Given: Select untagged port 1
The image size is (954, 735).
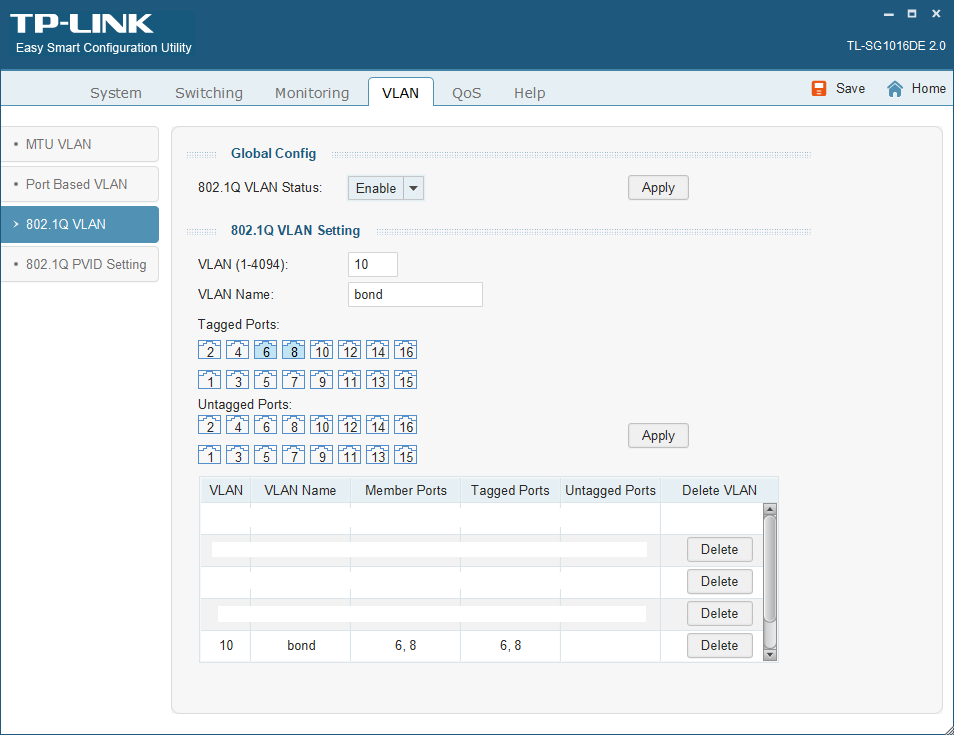Looking at the screenshot, I should pyautogui.click(x=209, y=455).
